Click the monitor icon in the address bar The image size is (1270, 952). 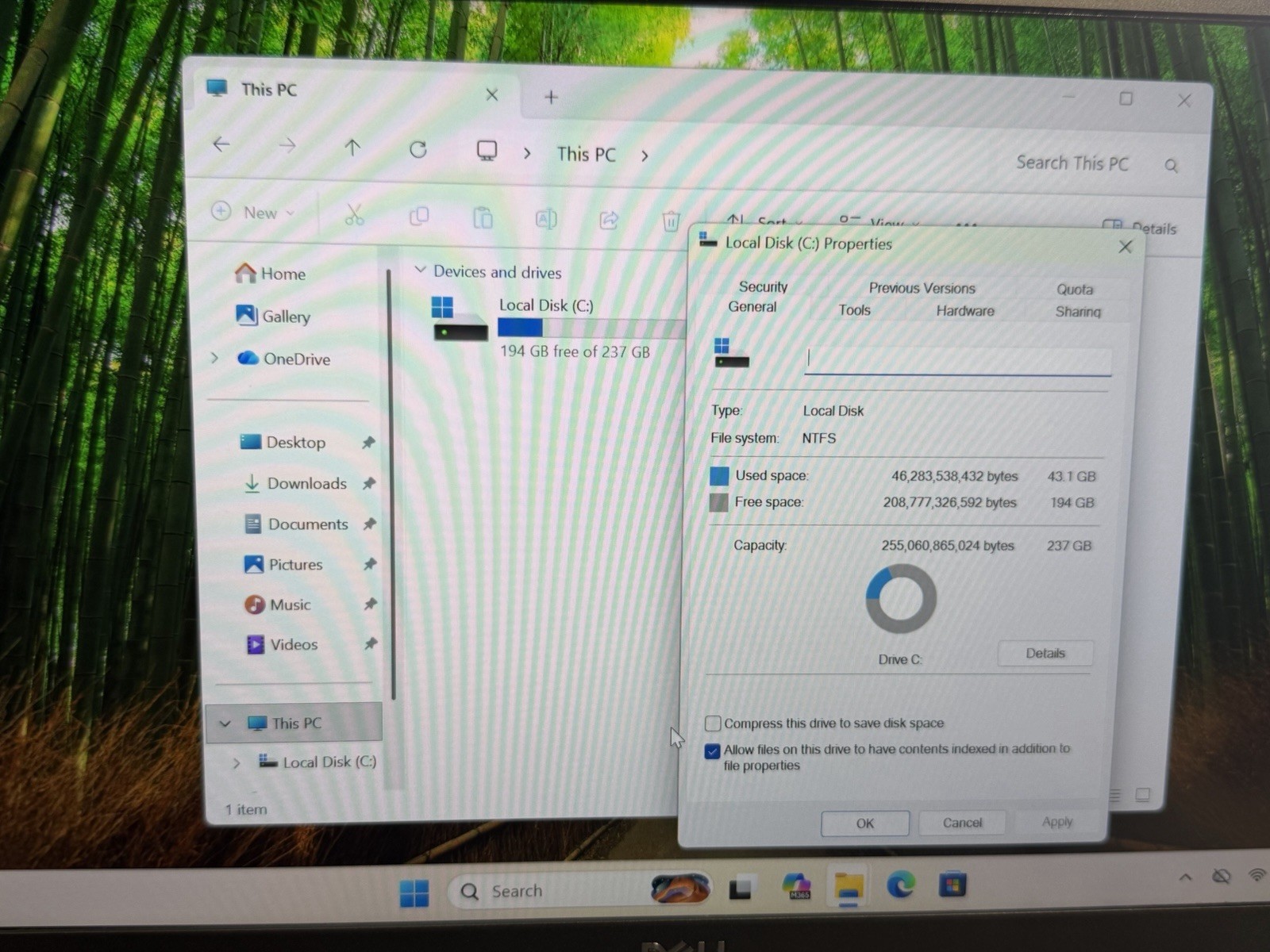click(487, 151)
